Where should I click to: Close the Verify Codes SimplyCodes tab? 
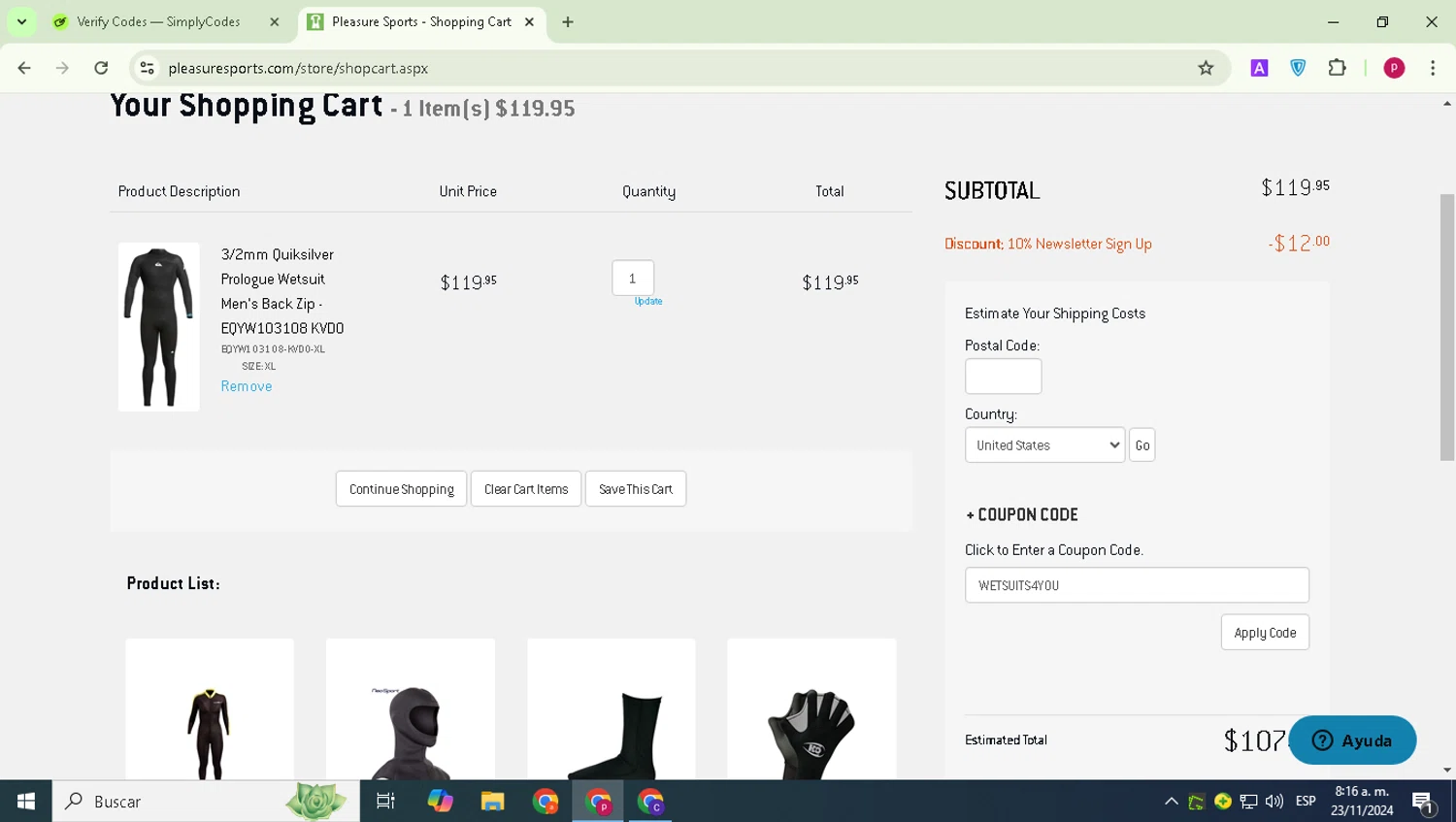pyautogui.click(x=275, y=21)
